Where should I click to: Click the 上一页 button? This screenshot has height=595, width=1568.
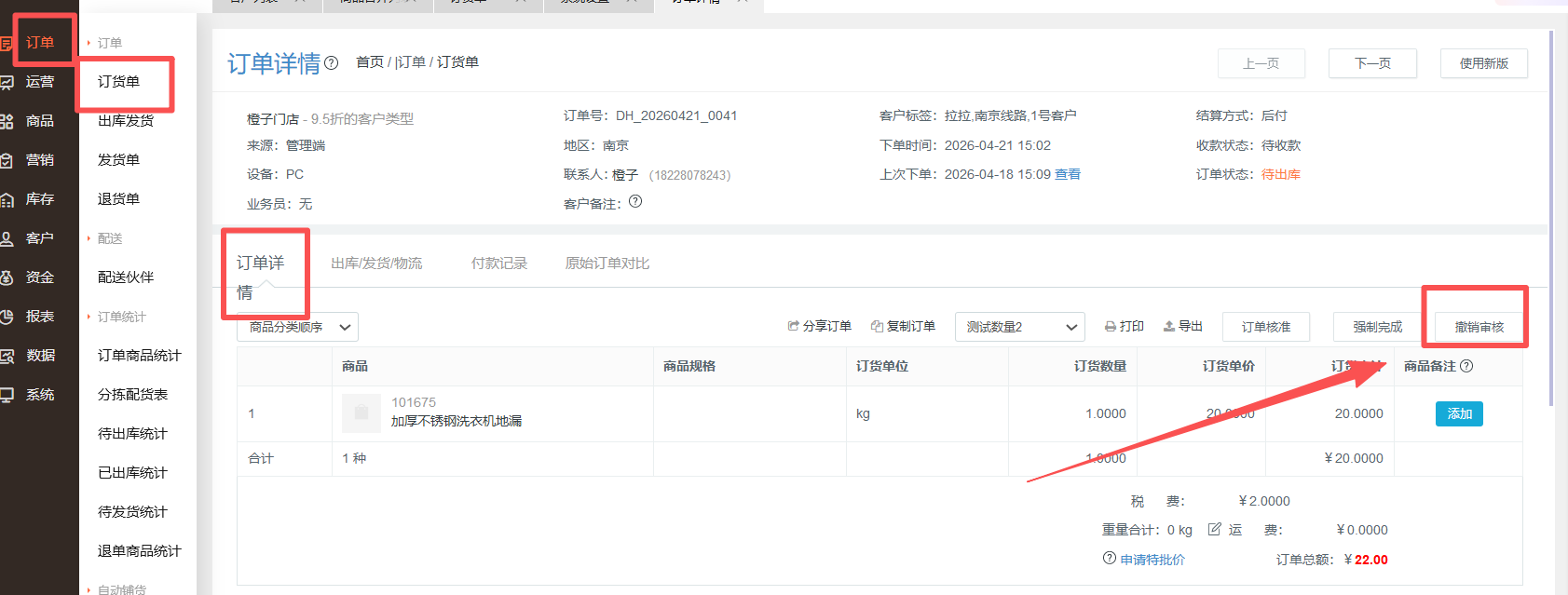click(x=1261, y=63)
